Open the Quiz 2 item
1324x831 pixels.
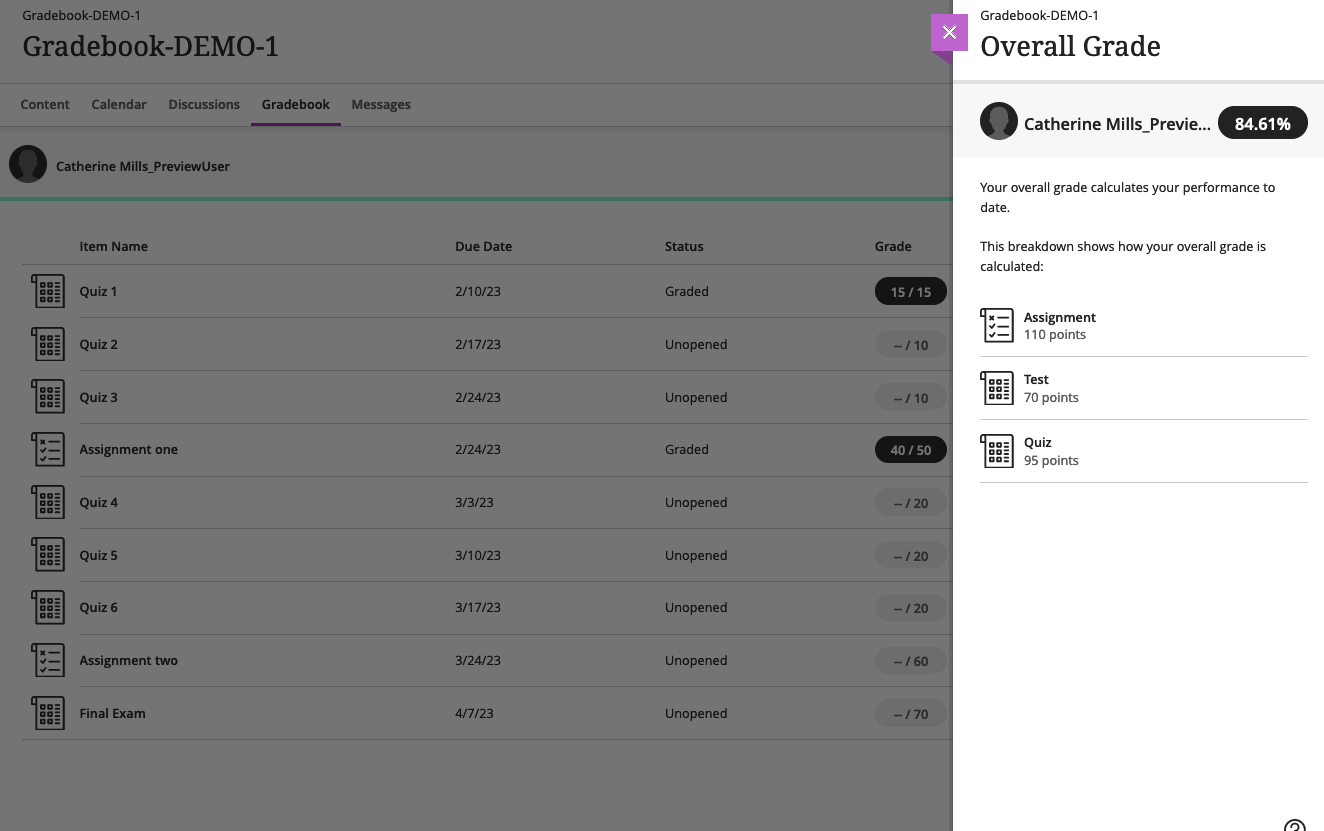point(98,344)
